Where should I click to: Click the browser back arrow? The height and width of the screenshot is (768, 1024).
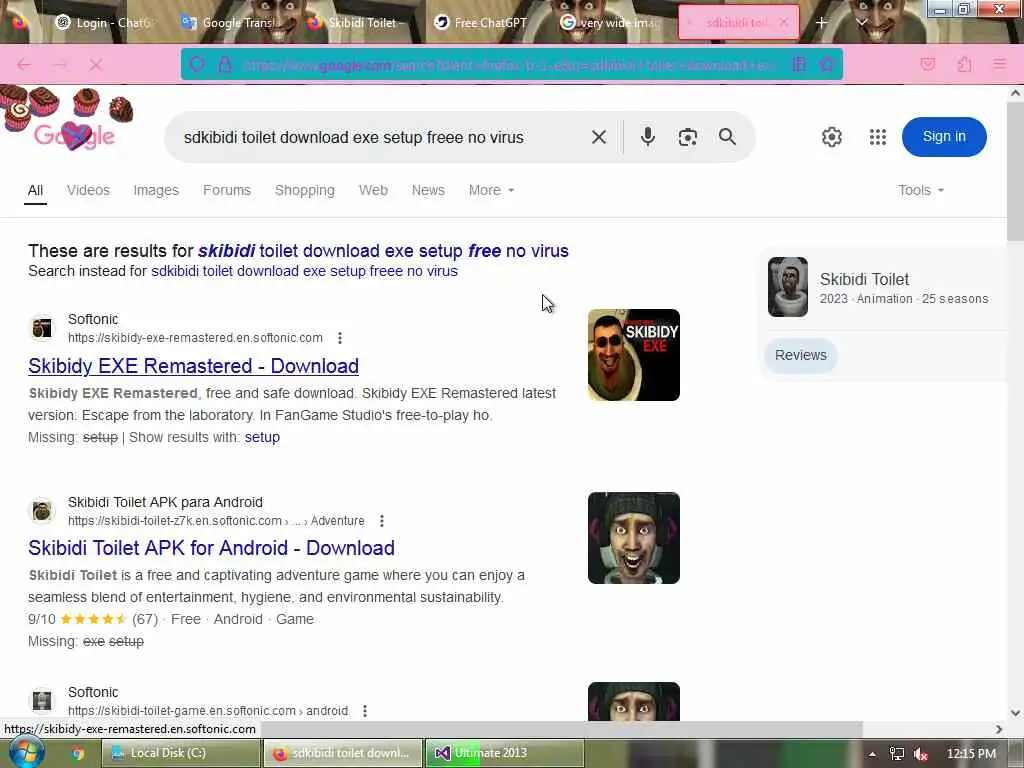tap(24, 65)
